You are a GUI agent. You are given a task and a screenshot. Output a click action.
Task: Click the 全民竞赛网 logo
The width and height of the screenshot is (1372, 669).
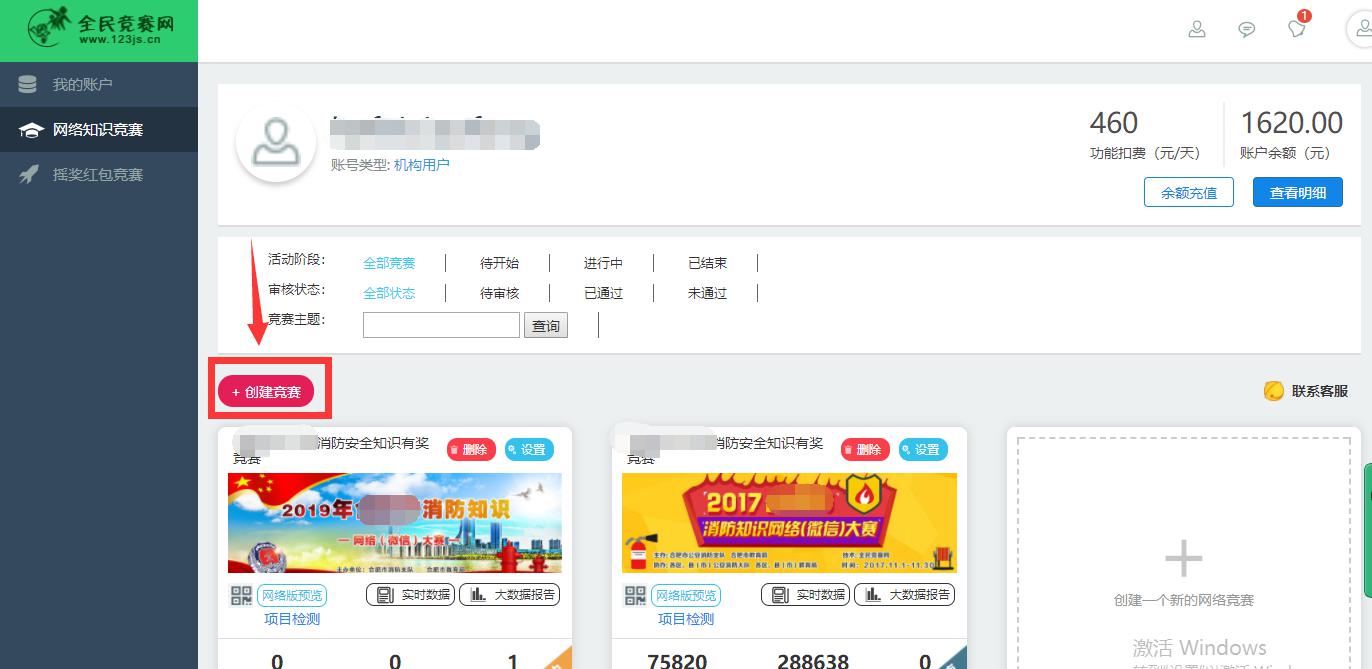coord(99,30)
